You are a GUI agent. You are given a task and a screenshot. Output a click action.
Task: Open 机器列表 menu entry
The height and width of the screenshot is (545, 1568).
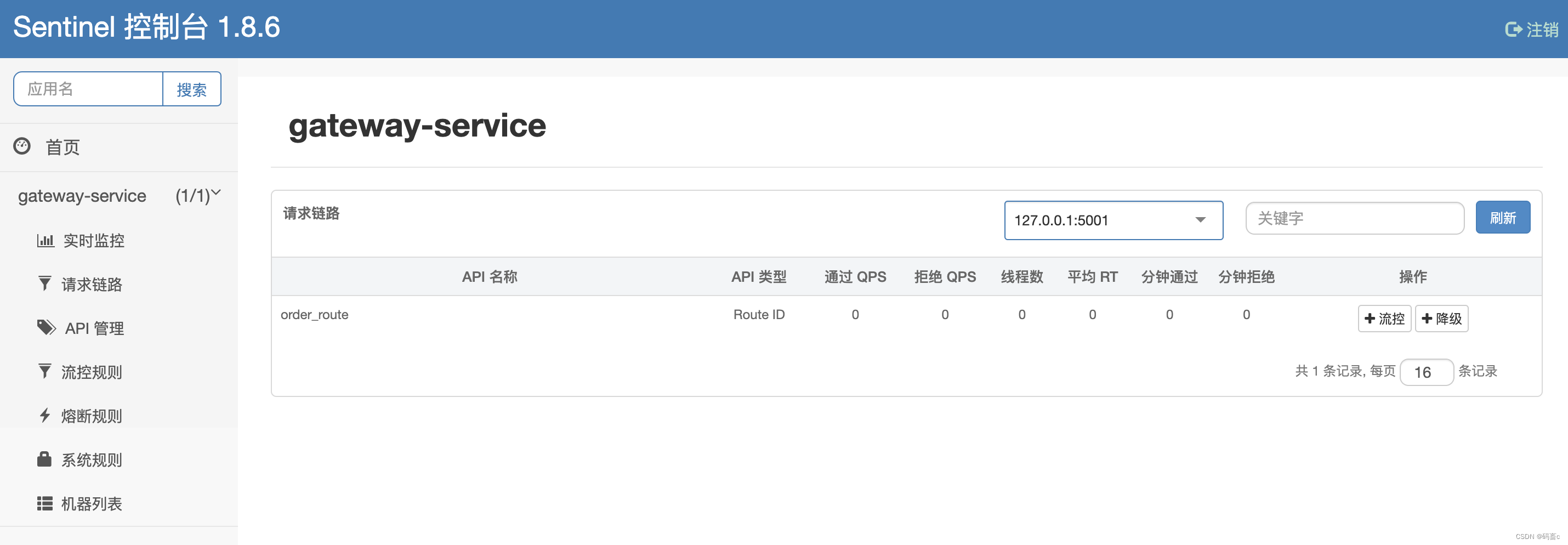tap(92, 503)
